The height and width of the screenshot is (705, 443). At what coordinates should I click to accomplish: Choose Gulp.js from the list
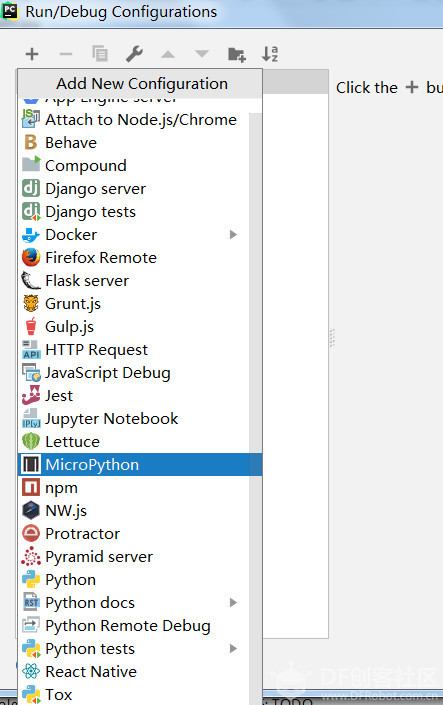point(133,326)
